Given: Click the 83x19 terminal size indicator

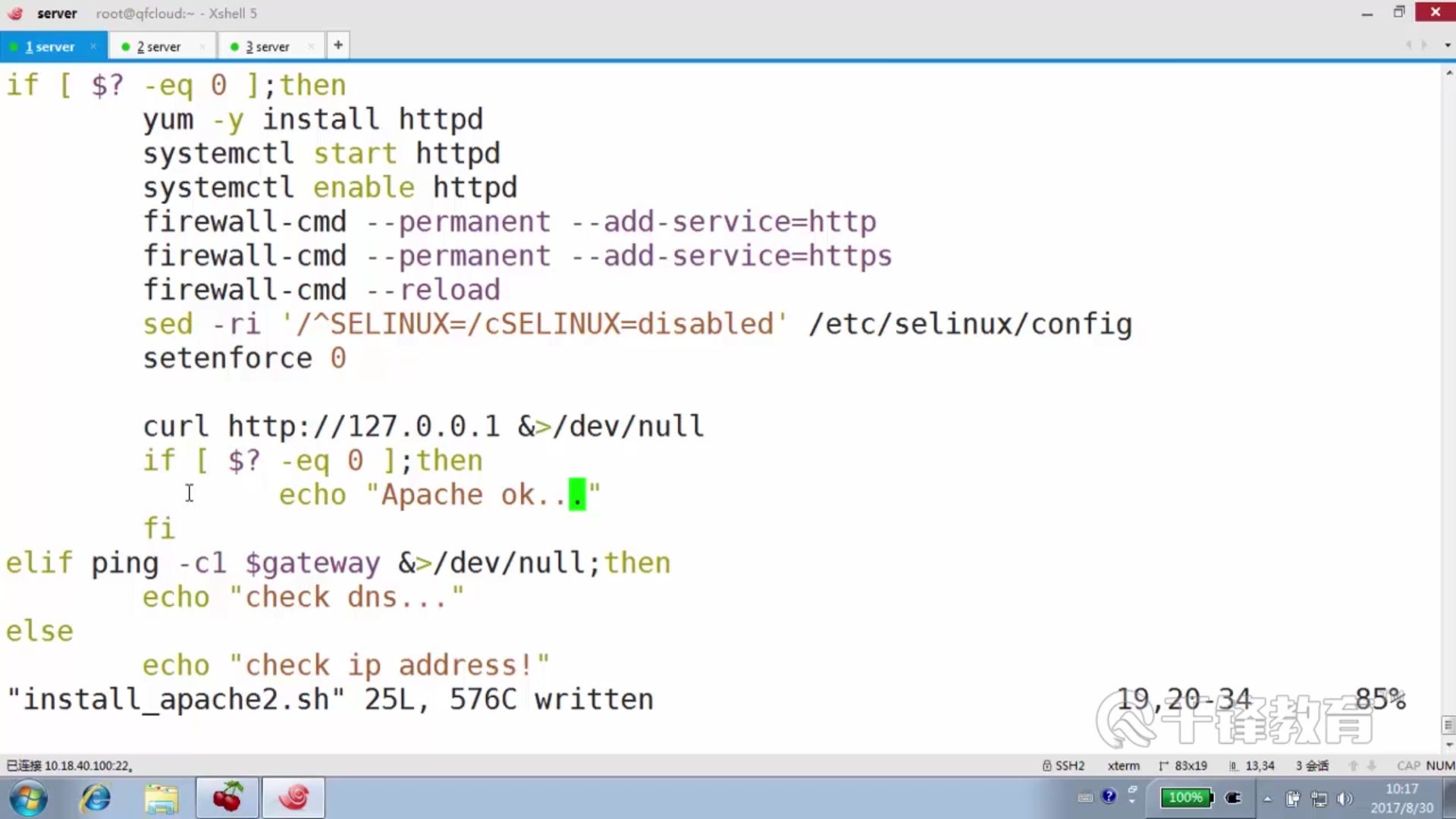Looking at the screenshot, I should (1183, 766).
